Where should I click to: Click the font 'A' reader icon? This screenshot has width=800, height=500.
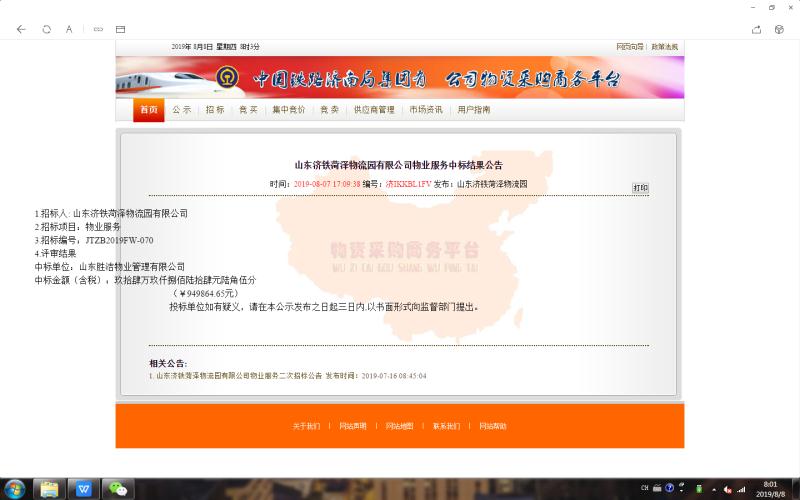pos(69,29)
